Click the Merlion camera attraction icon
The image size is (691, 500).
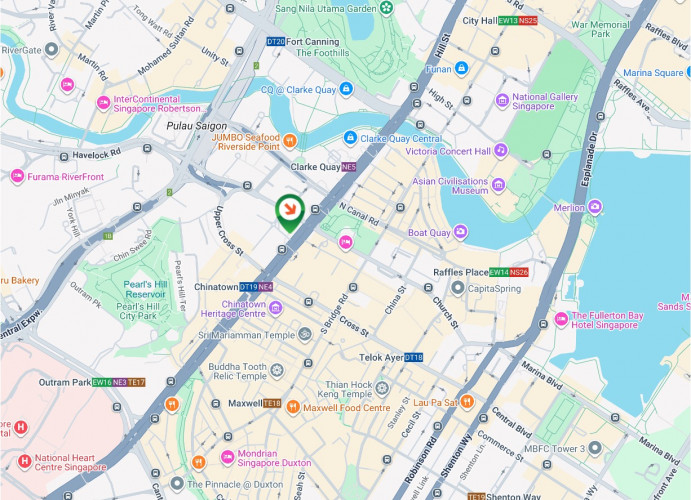click(595, 207)
